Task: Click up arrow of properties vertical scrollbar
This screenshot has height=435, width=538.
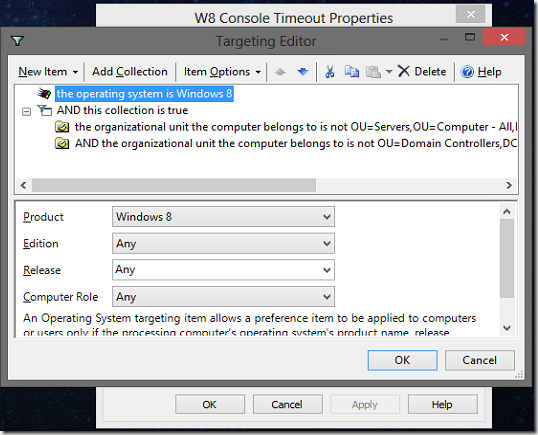Action: click(x=507, y=212)
